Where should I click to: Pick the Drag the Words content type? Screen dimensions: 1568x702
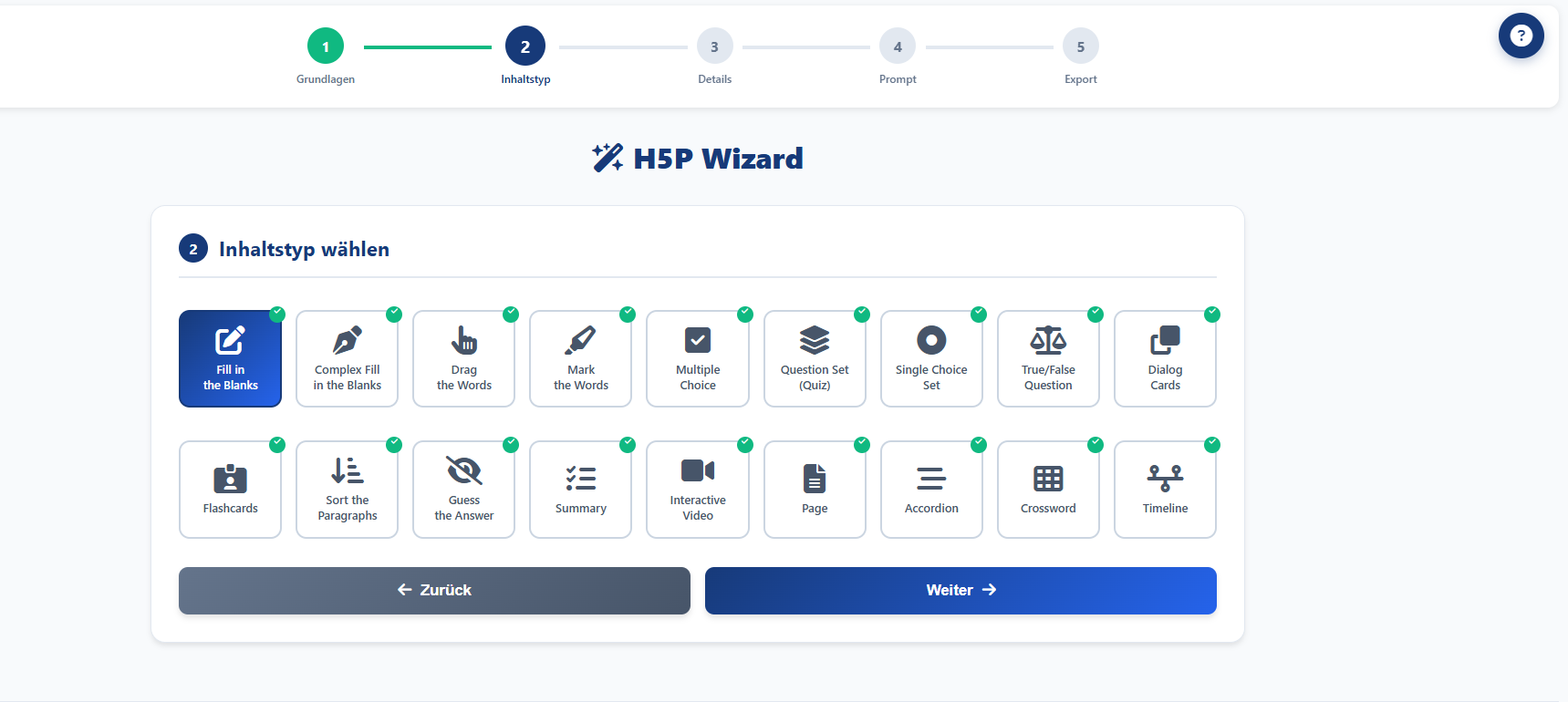click(x=463, y=358)
